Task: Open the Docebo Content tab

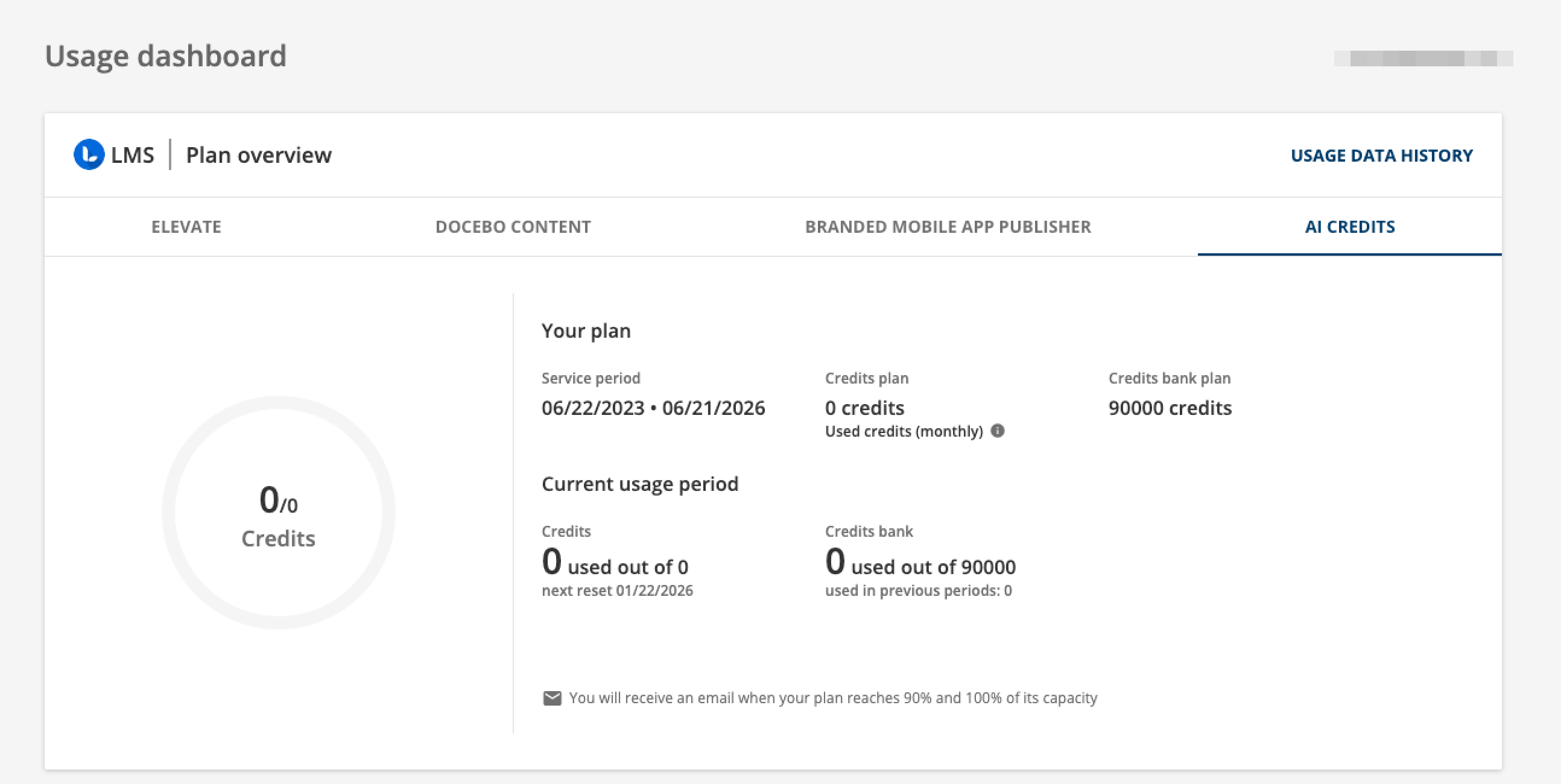Action: pos(513,227)
